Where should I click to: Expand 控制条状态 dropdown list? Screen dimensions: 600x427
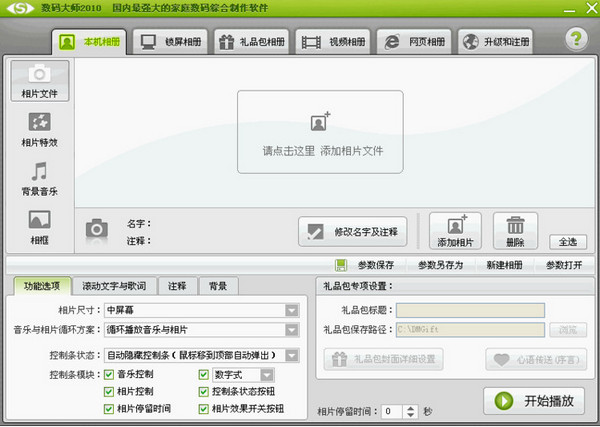point(292,354)
